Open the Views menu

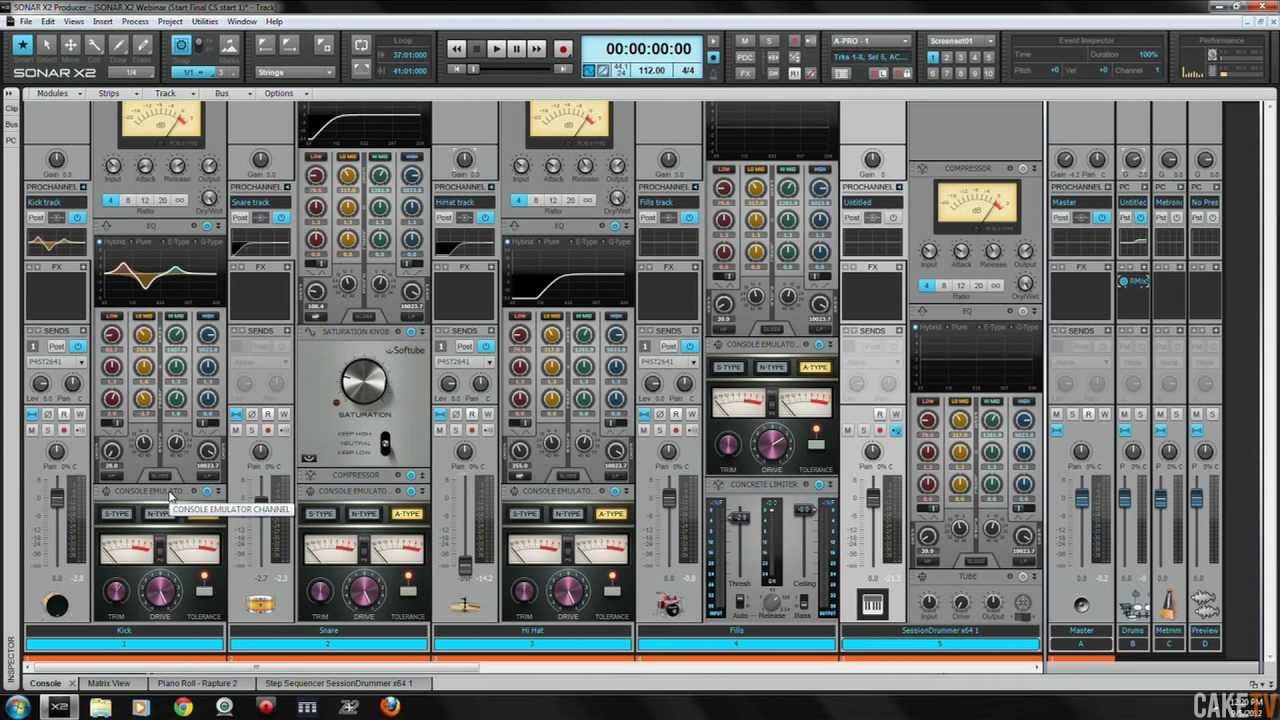74,21
